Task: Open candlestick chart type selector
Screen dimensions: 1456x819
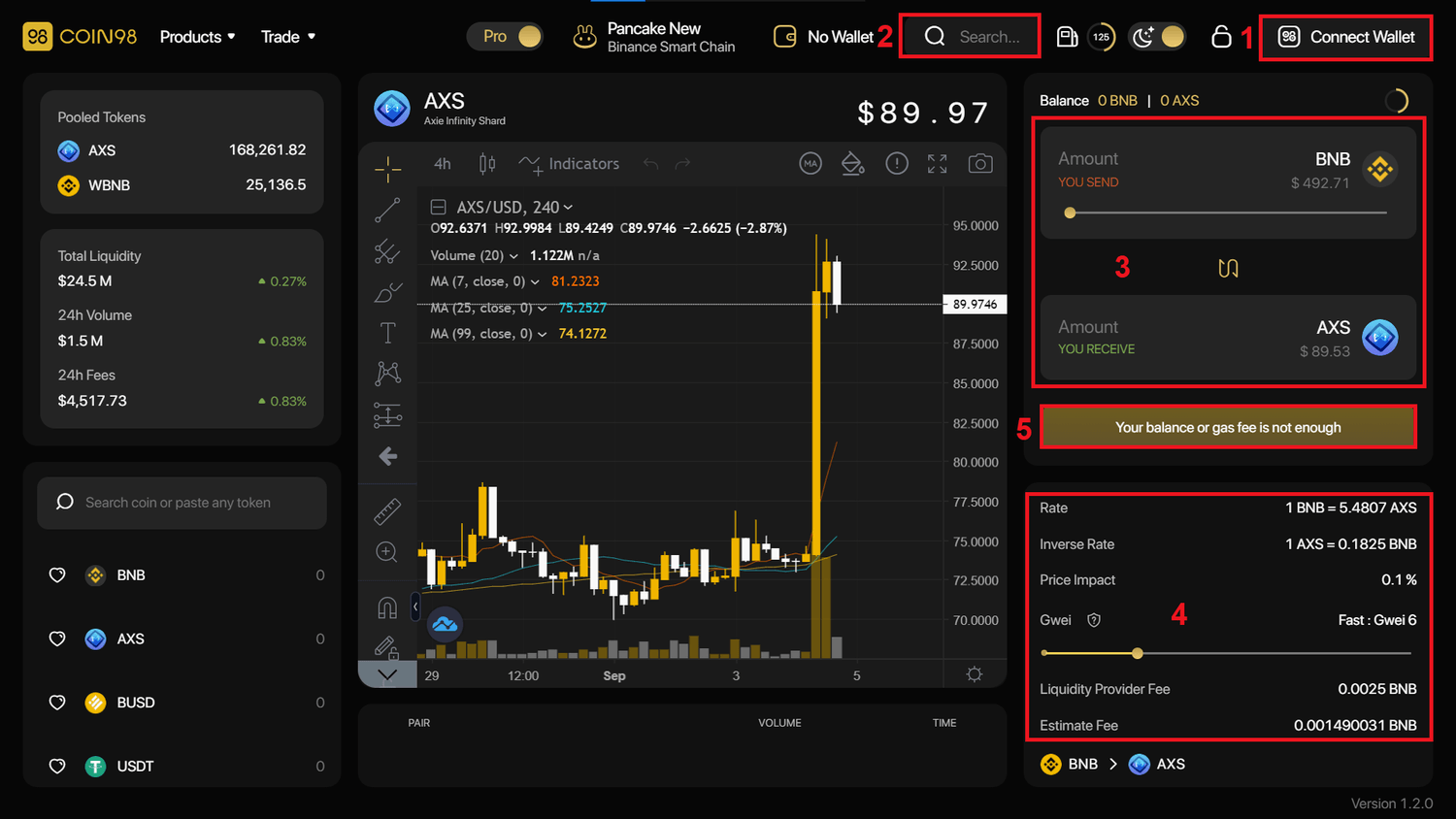Action: pos(487,164)
